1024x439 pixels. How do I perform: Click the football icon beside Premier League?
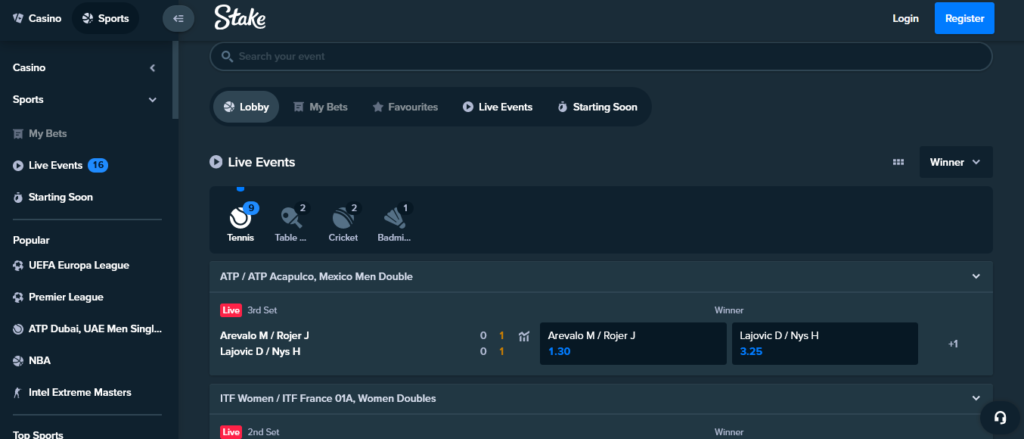click(18, 298)
